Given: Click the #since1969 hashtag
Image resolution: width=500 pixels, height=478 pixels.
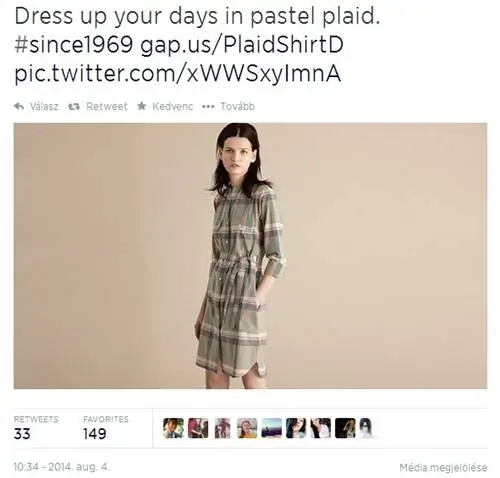Looking at the screenshot, I should 74,45.
